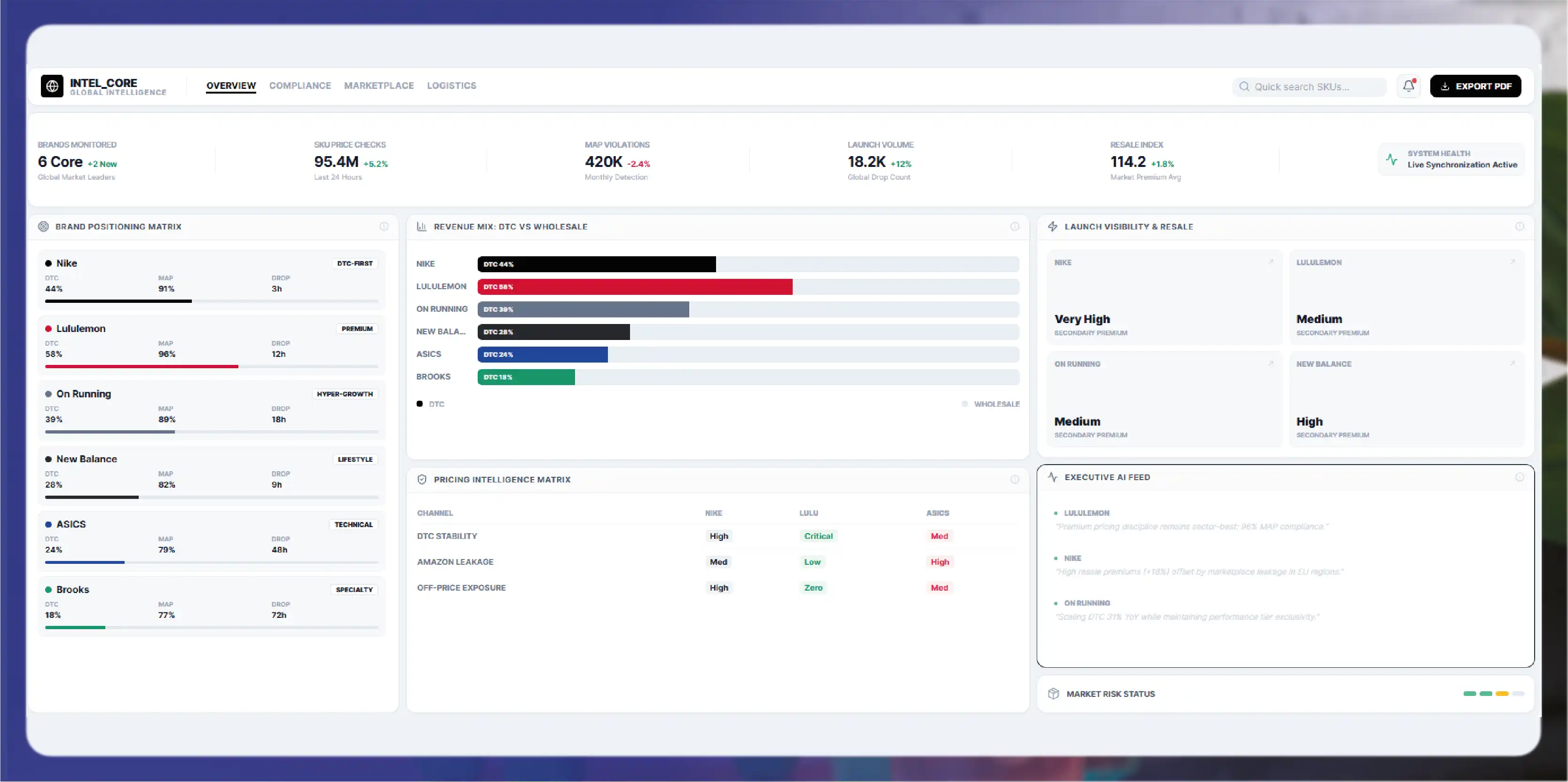1568x782 pixels.
Task: Click the System Health pulse icon
Action: coord(1392,159)
